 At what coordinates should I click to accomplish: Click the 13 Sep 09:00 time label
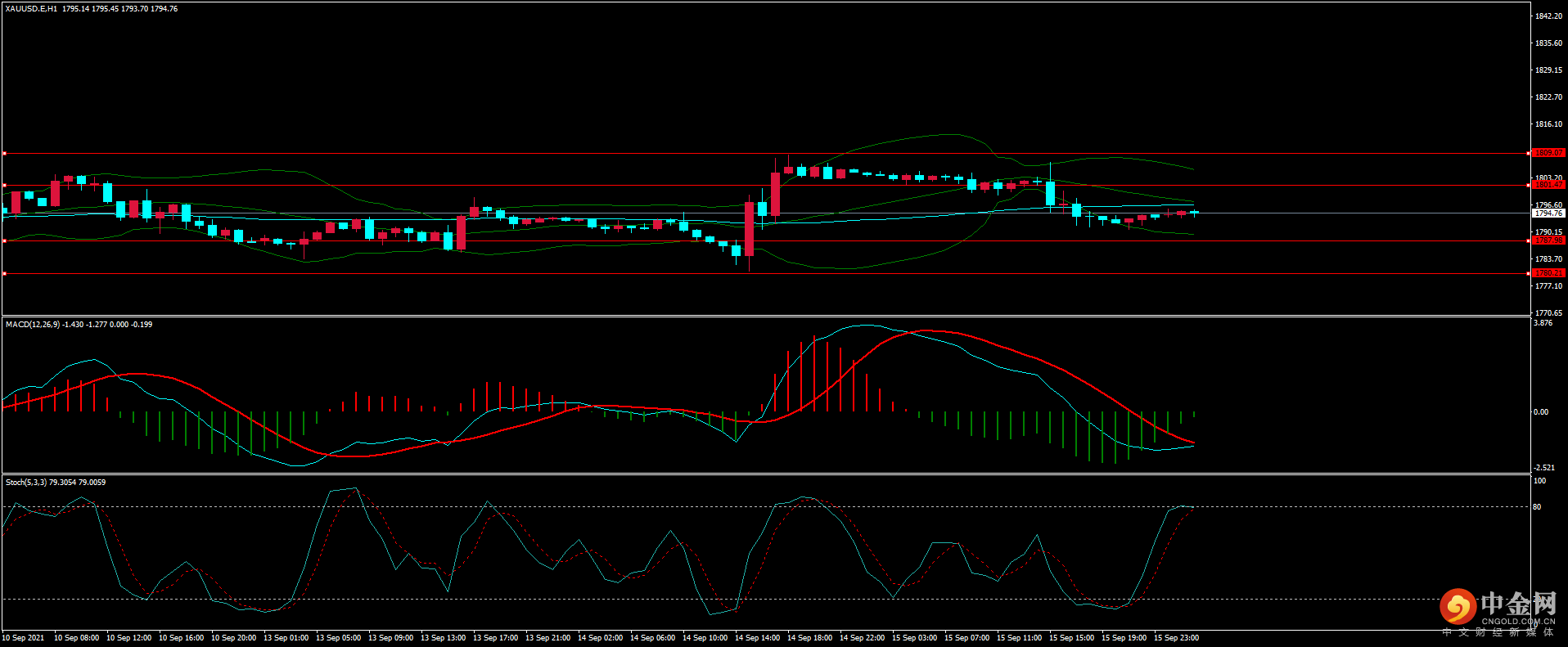[x=390, y=638]
